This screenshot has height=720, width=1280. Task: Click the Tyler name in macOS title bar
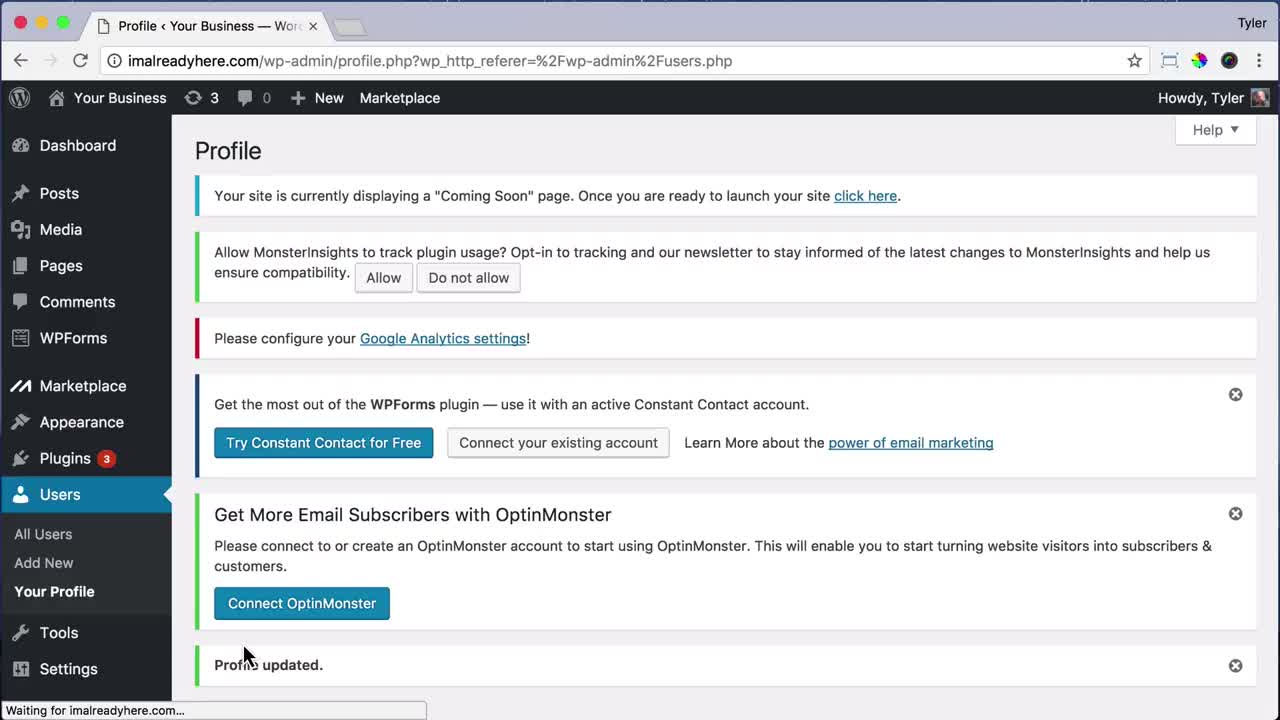pyautogui.click(x=1252, y=23)
